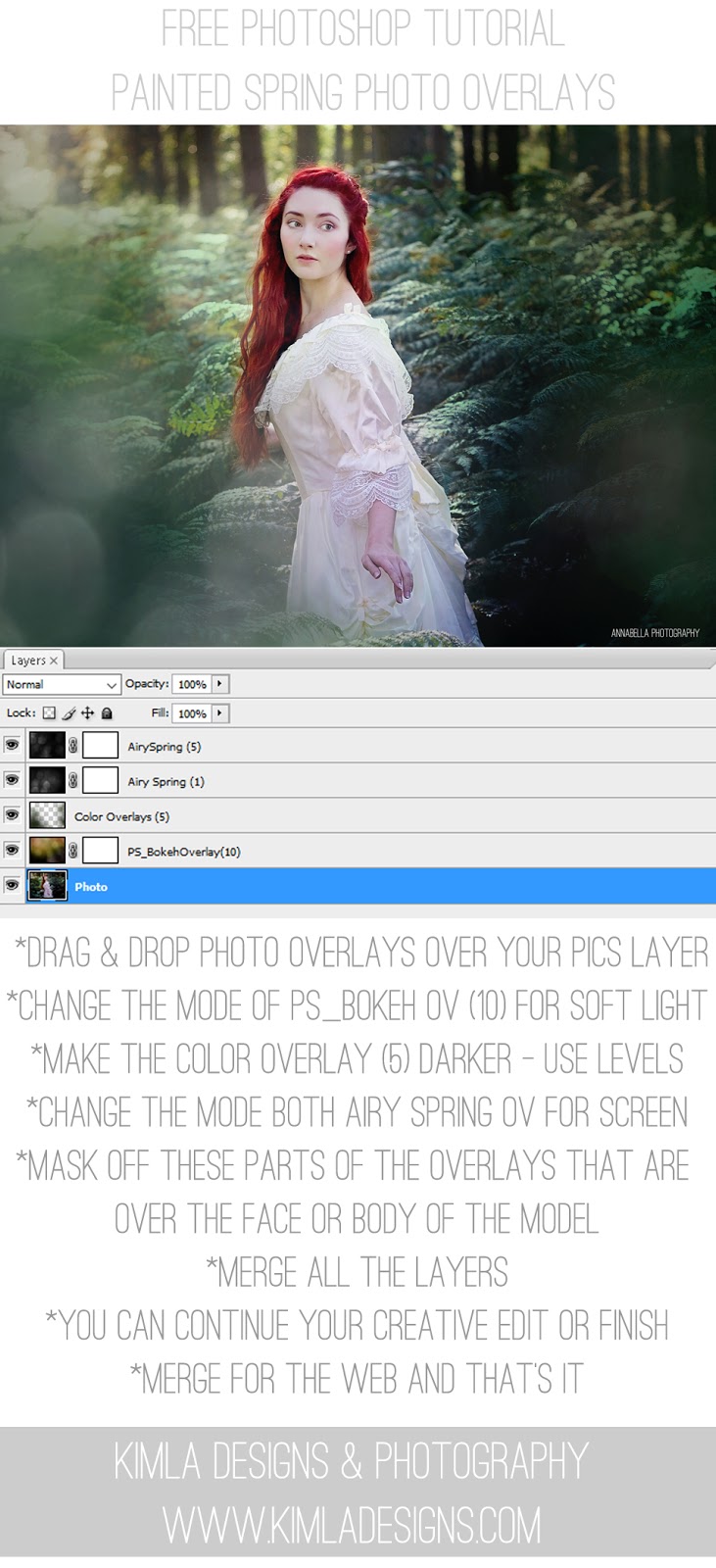
Task: Click instruction mentioning Screen mode
Action: point(358,1111)
